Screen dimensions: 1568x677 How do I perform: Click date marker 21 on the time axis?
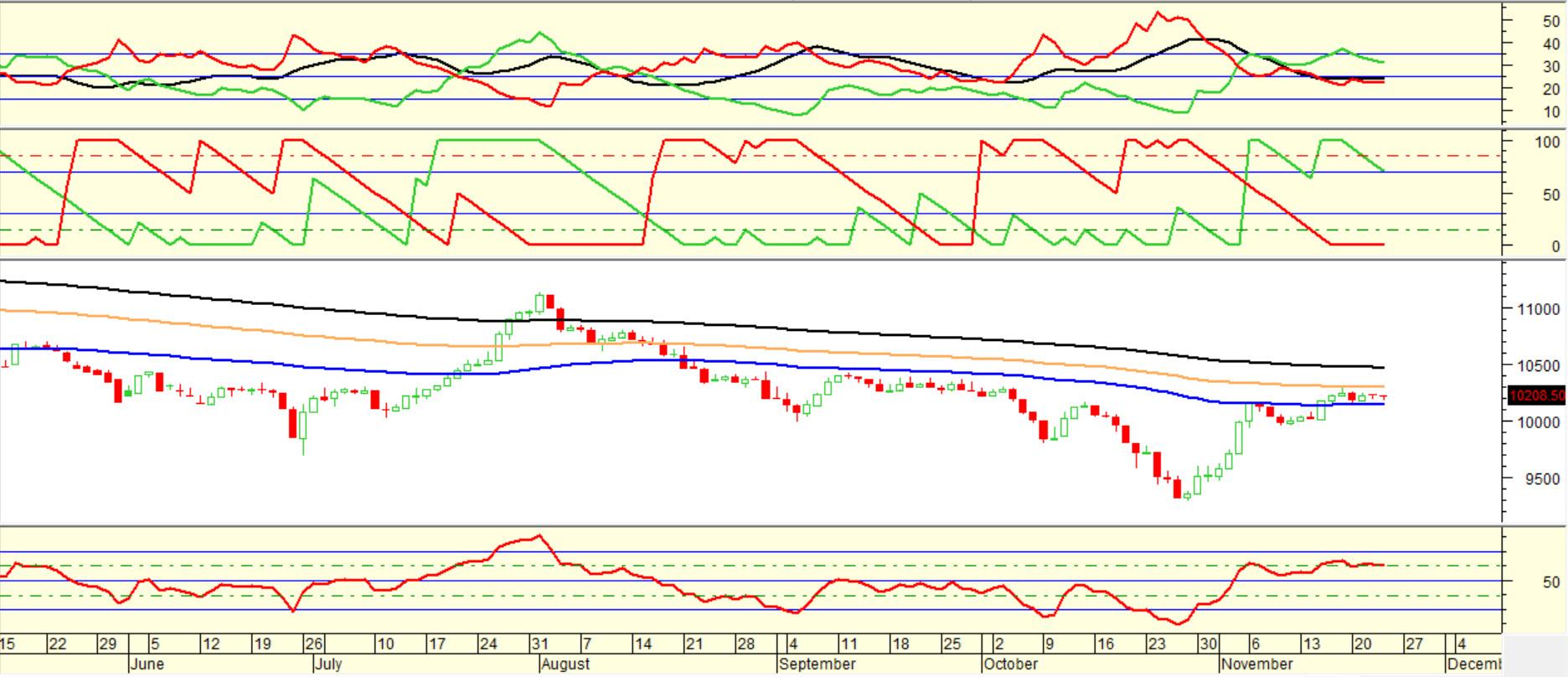coord(694,644)
